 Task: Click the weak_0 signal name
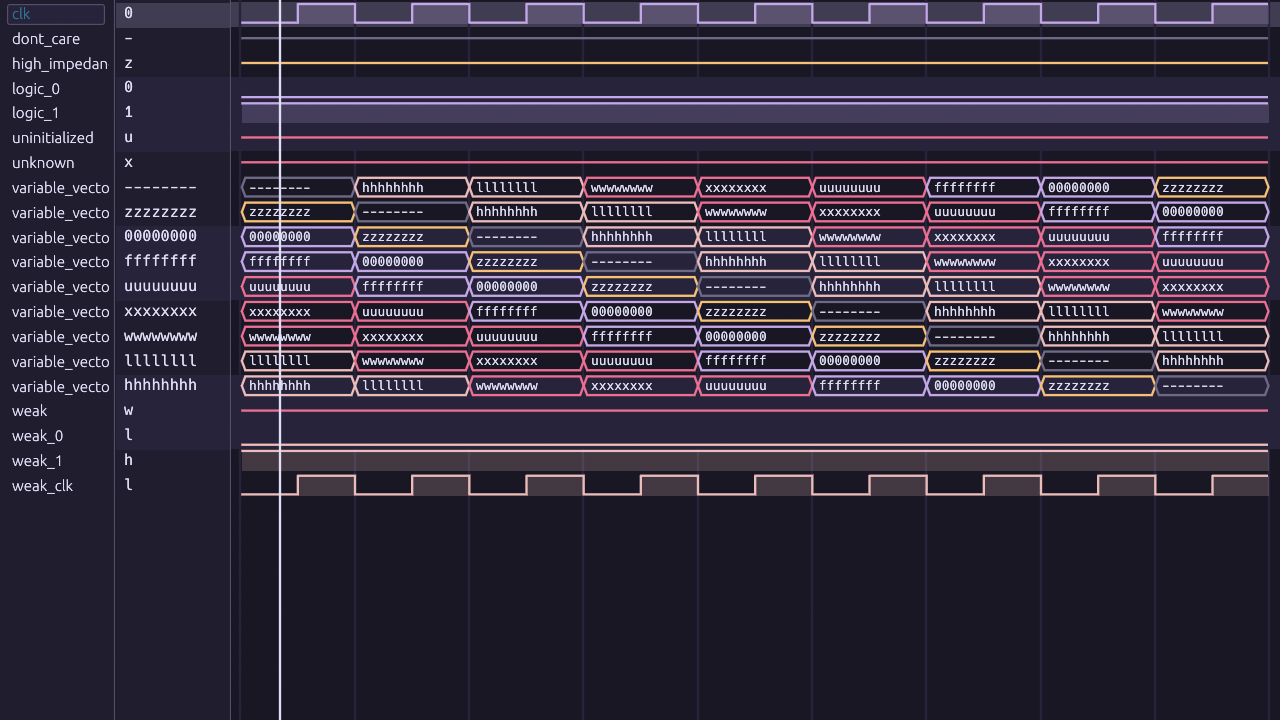pos(37,436)
